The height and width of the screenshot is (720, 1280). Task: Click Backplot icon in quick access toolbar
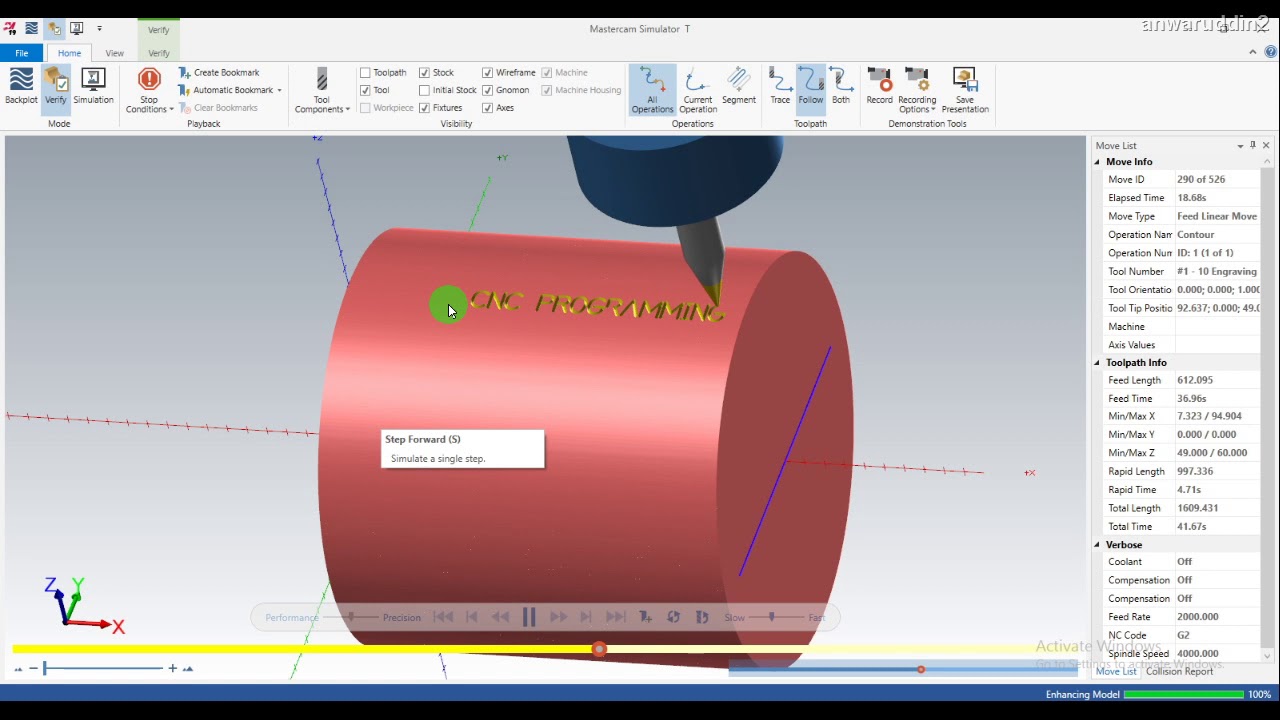coord(32,28)
